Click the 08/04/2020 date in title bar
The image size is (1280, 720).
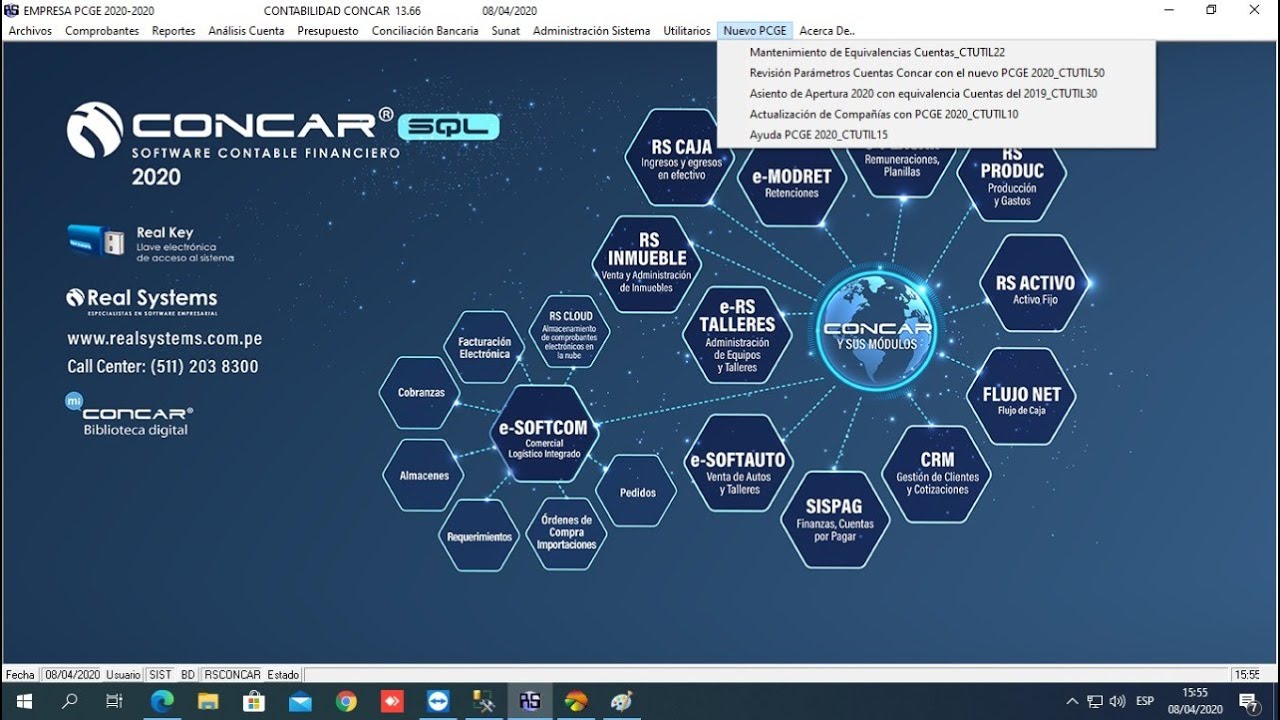[509, 10]
